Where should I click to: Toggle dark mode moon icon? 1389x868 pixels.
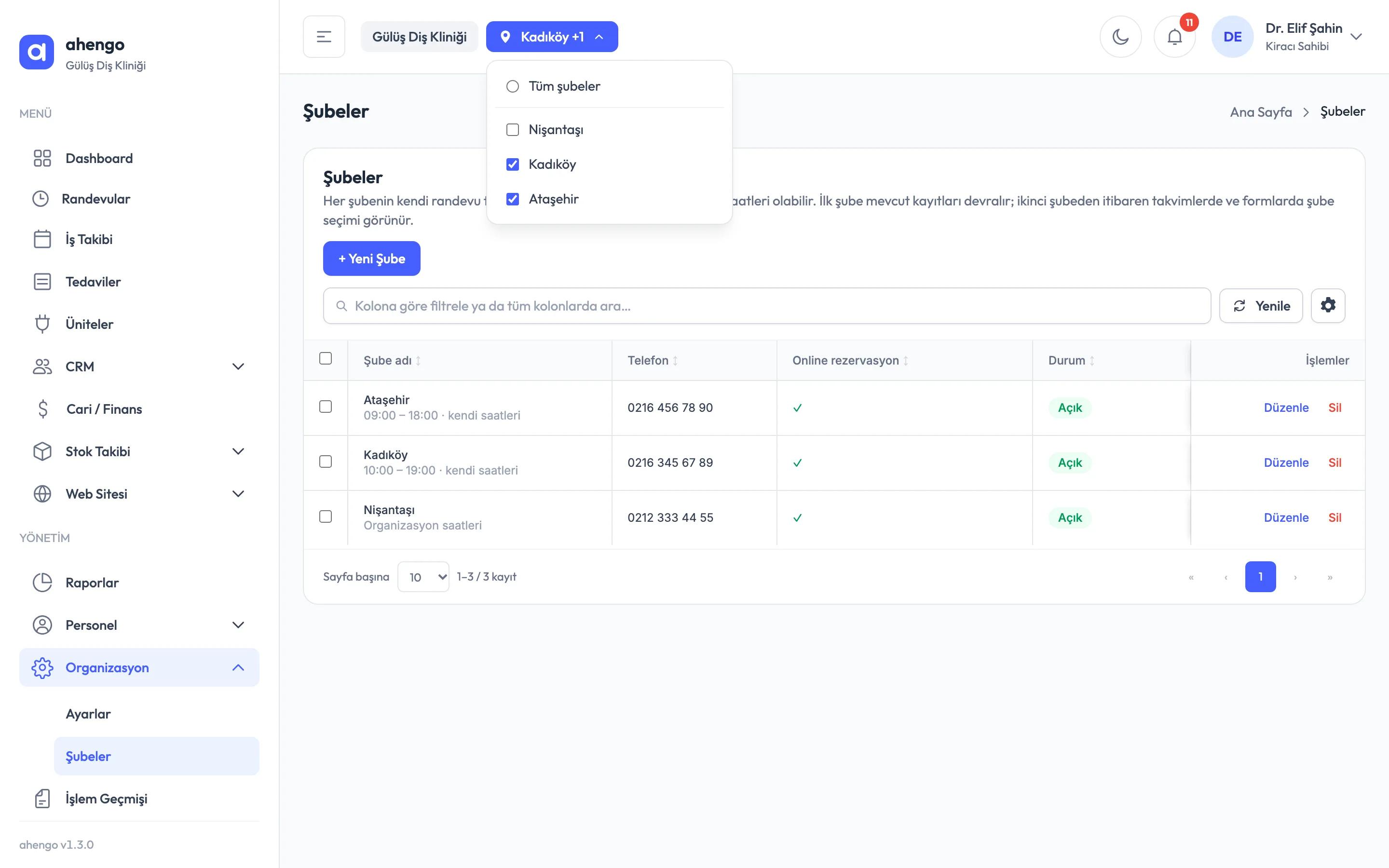[1120, 37]
